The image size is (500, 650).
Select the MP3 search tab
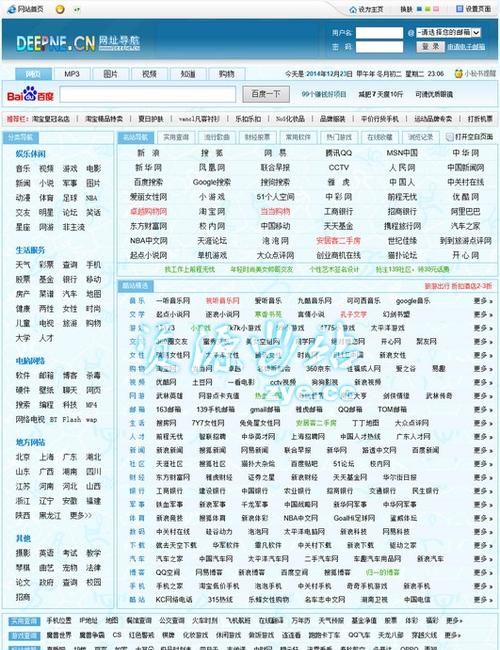pyautogui.click(x=72, y=74)
